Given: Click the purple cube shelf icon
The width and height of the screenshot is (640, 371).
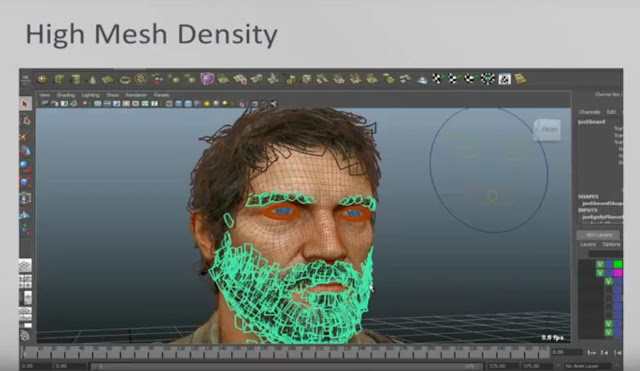Looking at the screenshot, I should coord(207,79).
